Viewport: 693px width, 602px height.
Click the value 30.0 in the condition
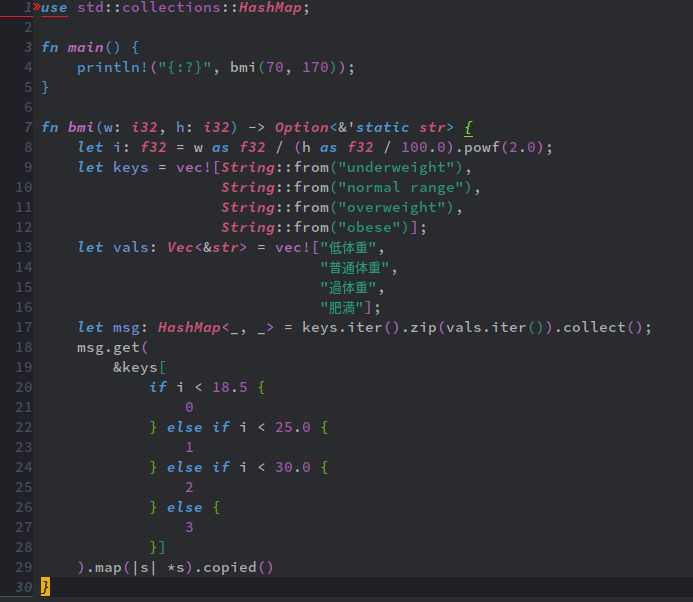click(293, 467)
